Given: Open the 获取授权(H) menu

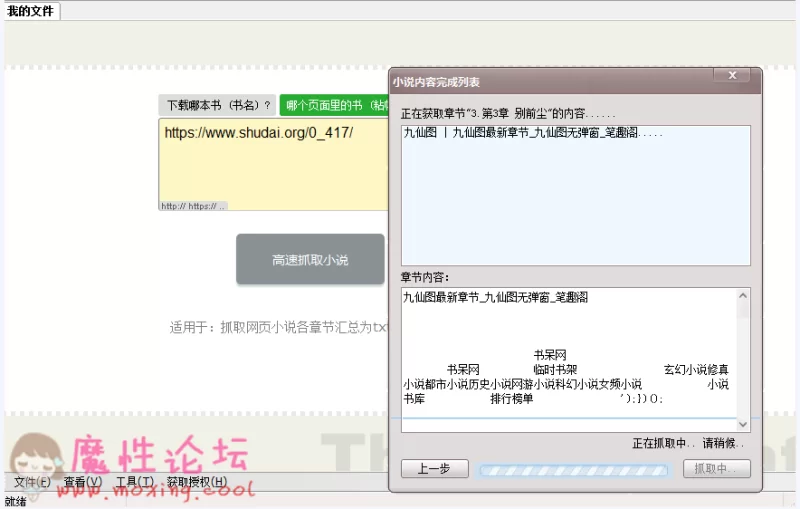Looking at the screenshot, I should pyautogui.click(x=196, y=481).
